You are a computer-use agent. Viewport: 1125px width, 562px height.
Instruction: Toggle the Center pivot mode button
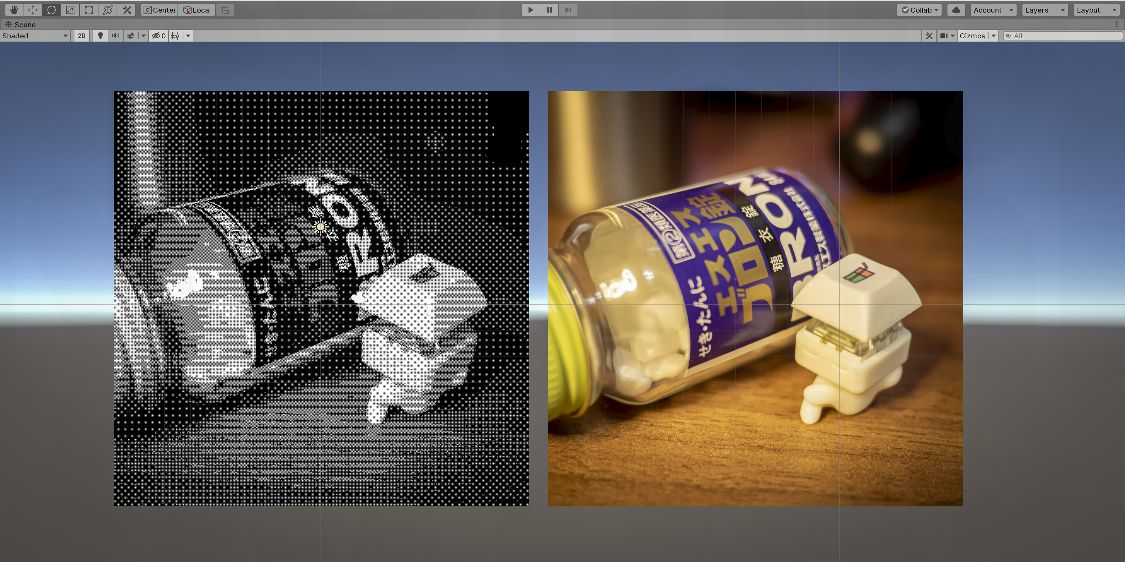pos(159,10)
